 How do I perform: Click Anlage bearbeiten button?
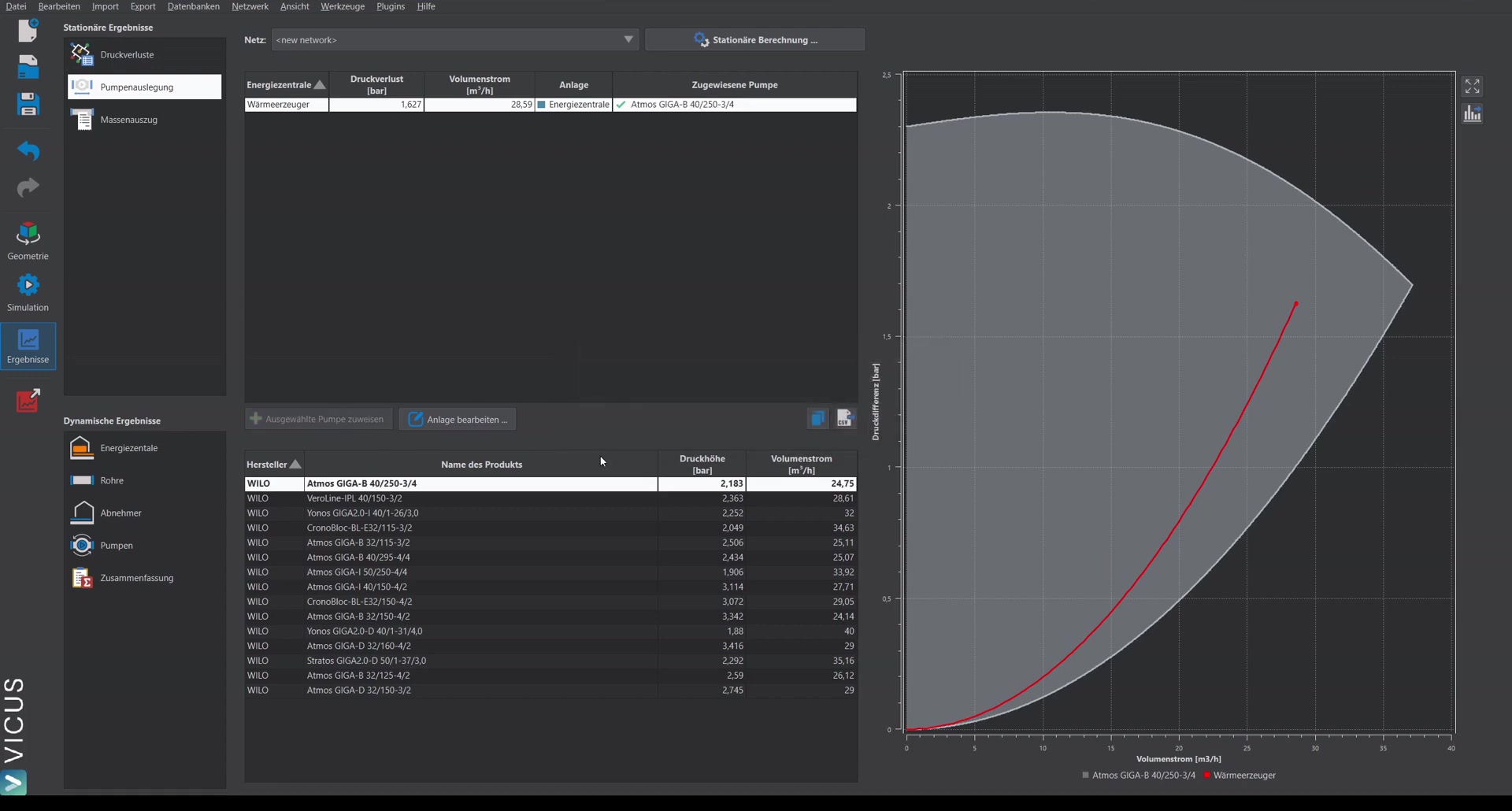pos(458,419)
